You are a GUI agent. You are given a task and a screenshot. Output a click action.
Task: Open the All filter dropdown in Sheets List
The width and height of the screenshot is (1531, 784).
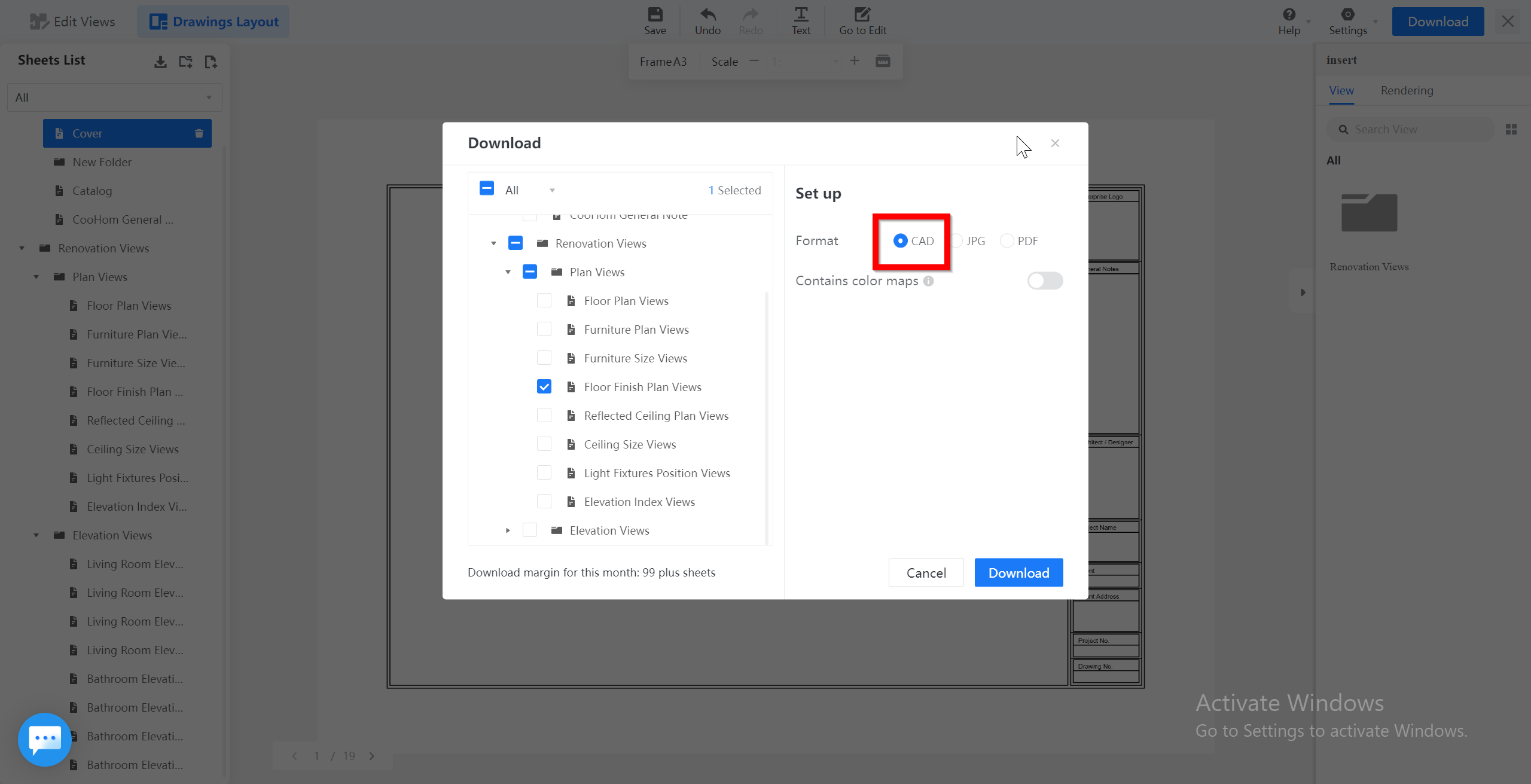pos(114,97)
